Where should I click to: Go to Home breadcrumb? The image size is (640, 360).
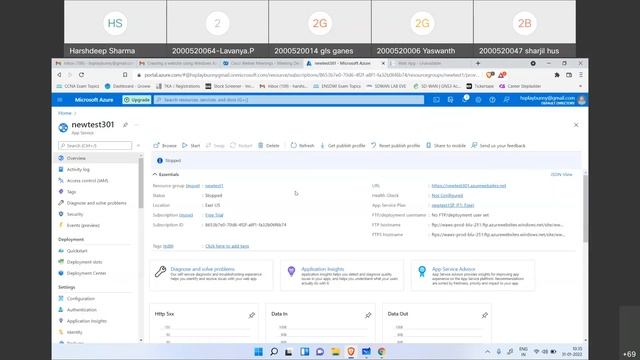click(x=64, y=113)
